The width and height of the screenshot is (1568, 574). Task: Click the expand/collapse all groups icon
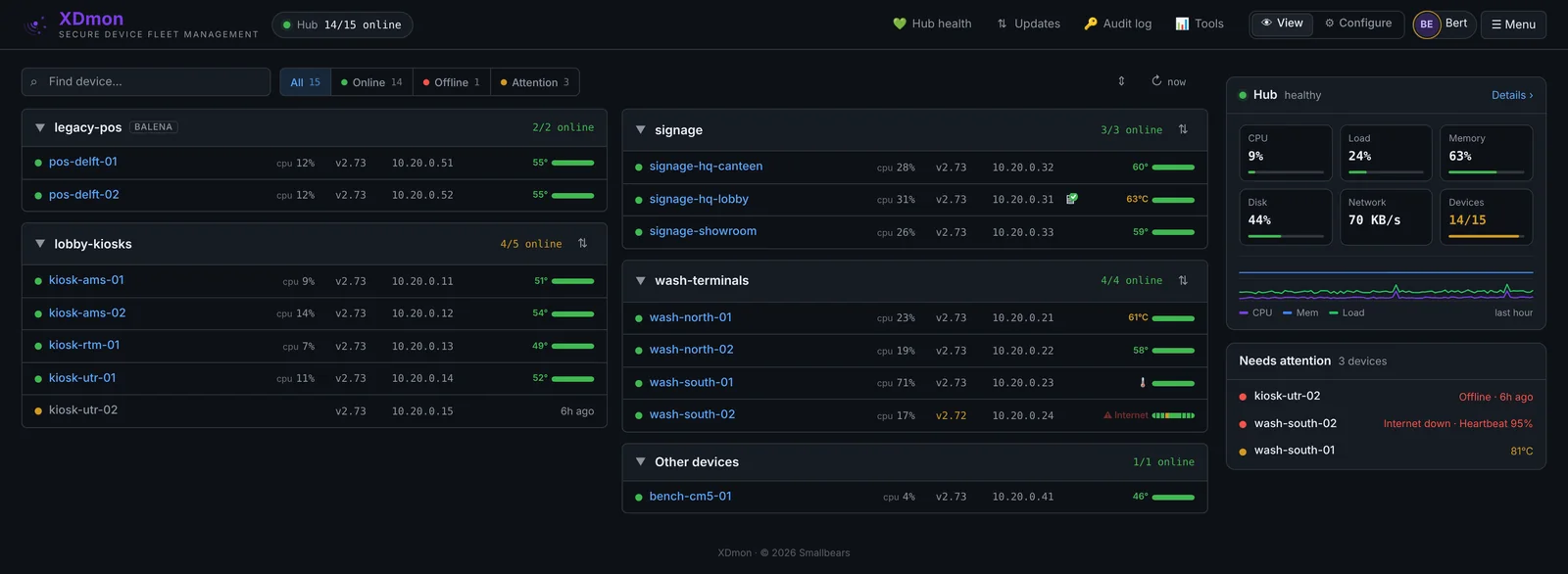coord(1121,81)
